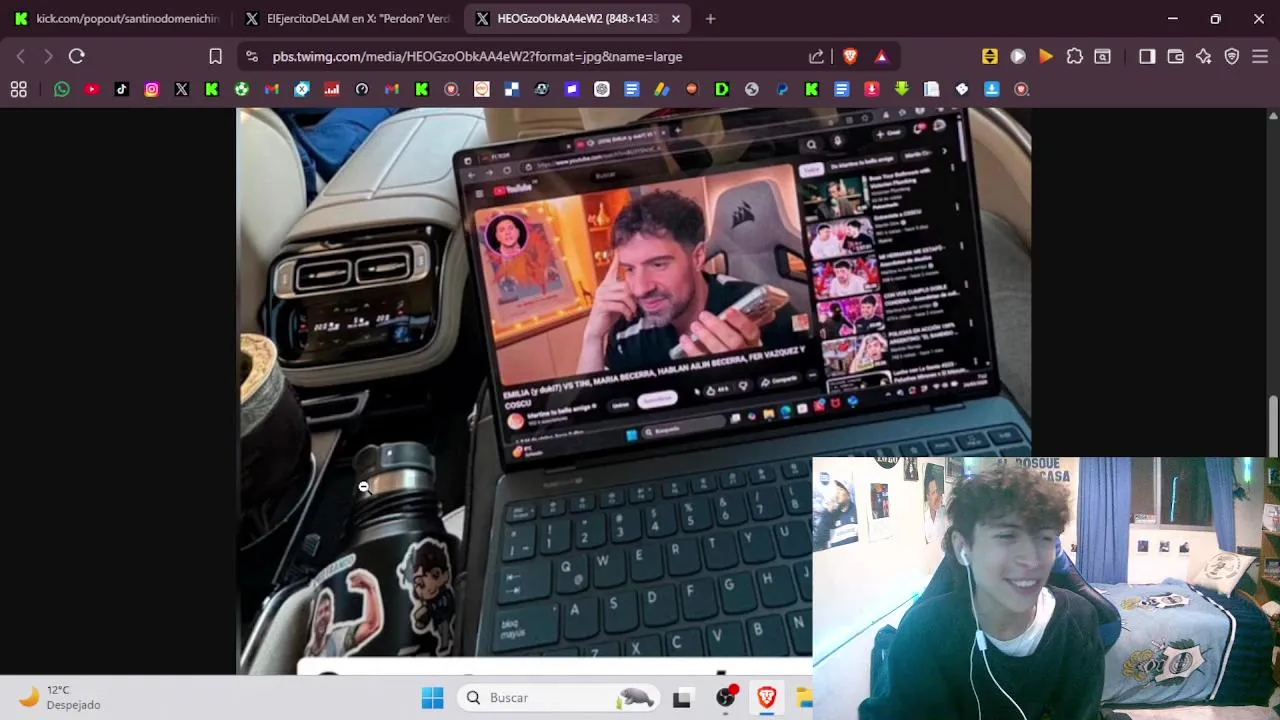The height and width of the screenshot is (720, 1280).
Task: Open Brave Rewards triangle icon
Action: (x=881, y=56)
